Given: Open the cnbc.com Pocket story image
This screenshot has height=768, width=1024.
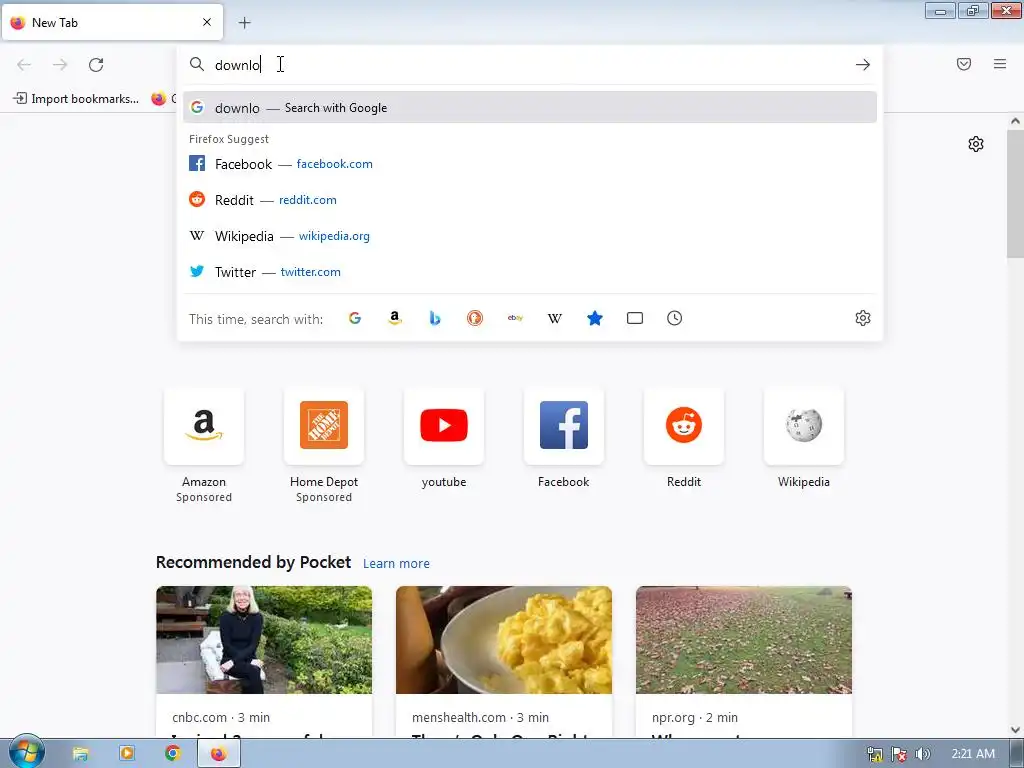Looking at the screenshot, I should tap(264, 640).
